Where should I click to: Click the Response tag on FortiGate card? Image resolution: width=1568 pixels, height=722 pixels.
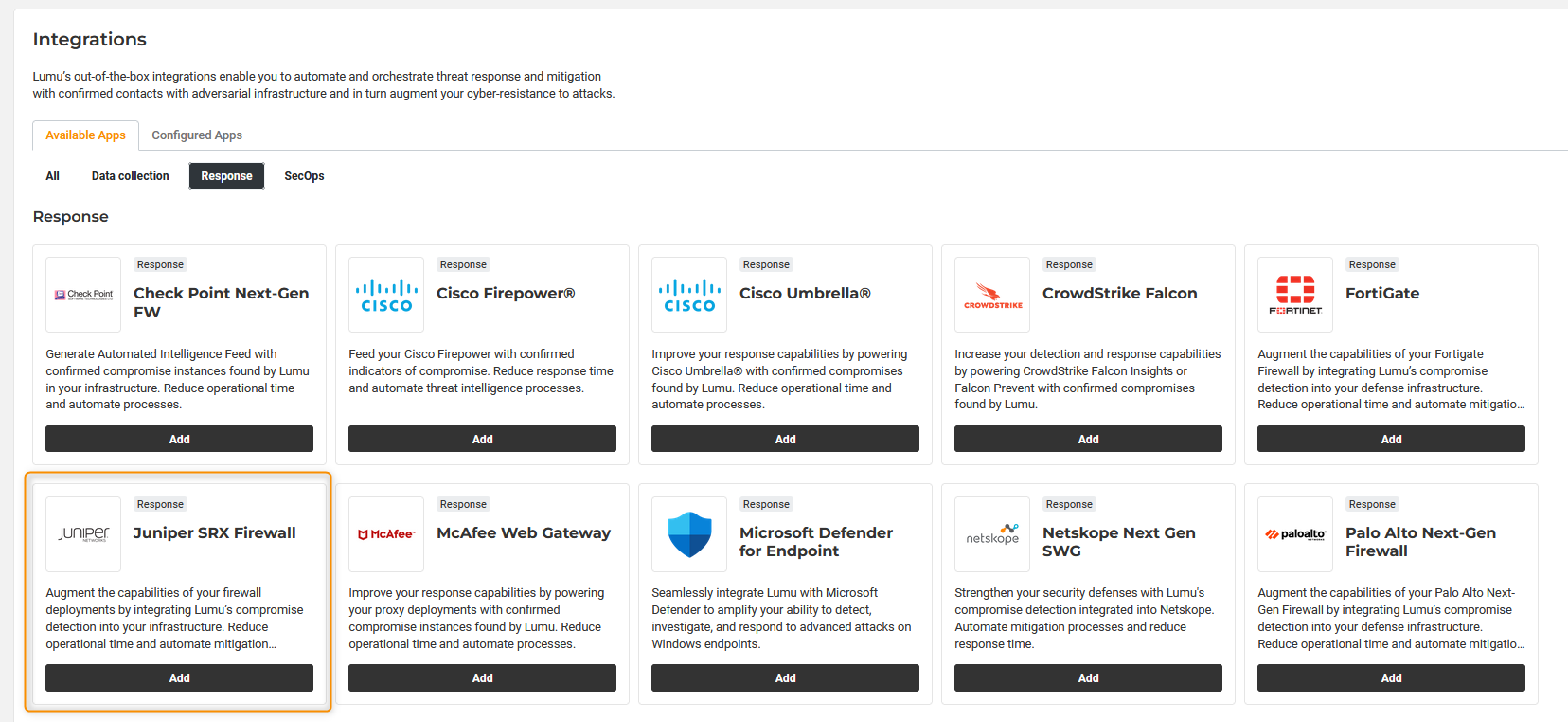[1372, 264]
